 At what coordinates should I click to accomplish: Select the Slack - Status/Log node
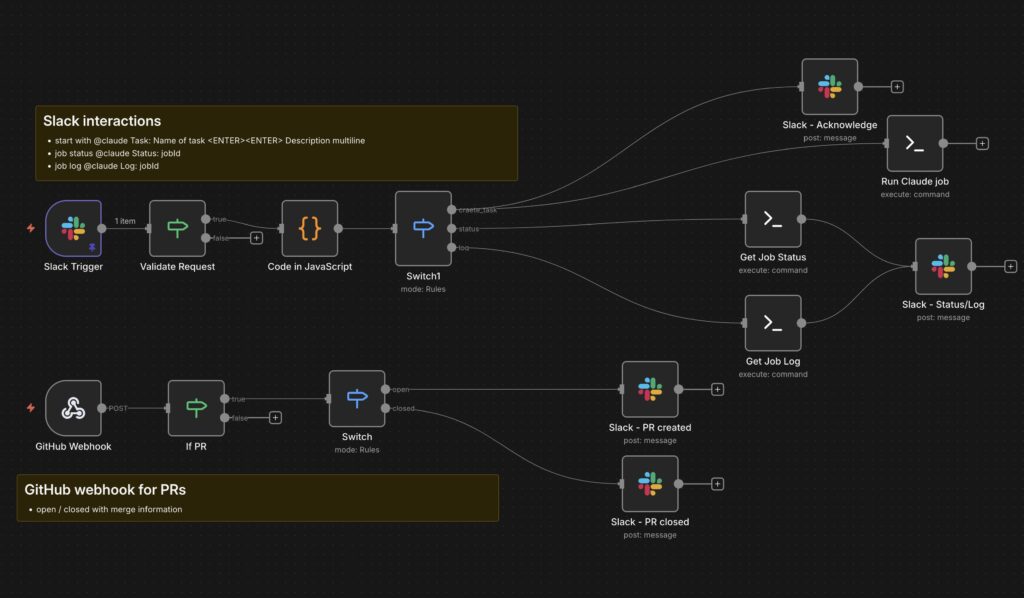pyautogui.click(x=942, y=266)
